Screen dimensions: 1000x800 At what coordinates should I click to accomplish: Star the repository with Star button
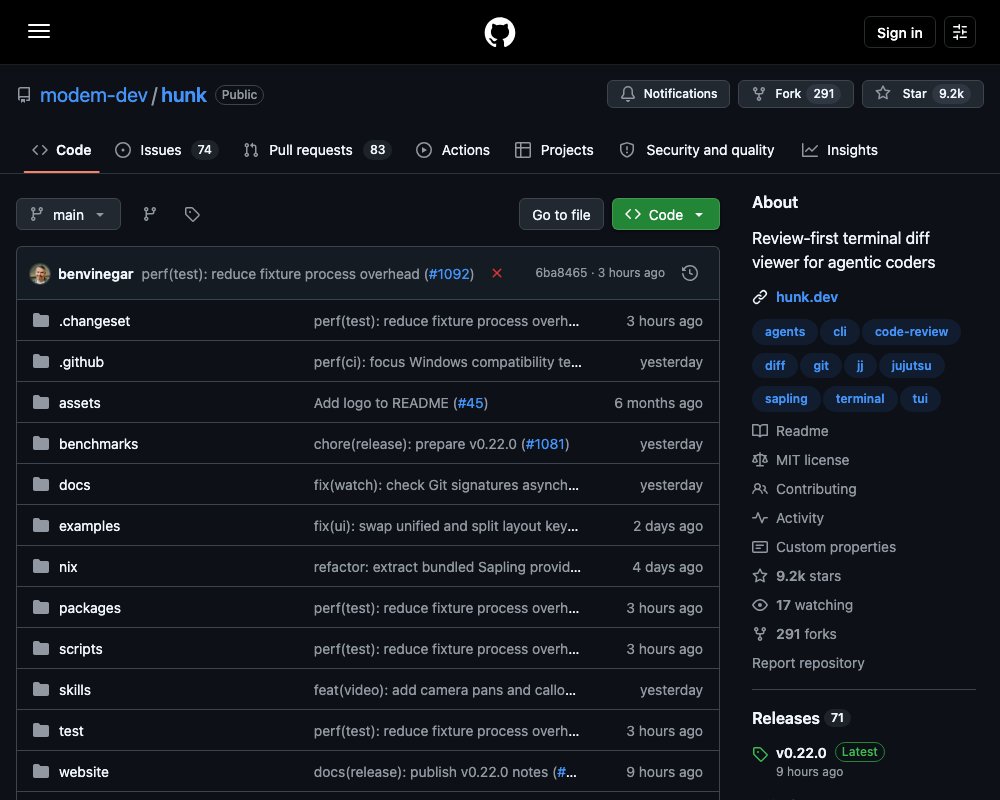point(922,94)
